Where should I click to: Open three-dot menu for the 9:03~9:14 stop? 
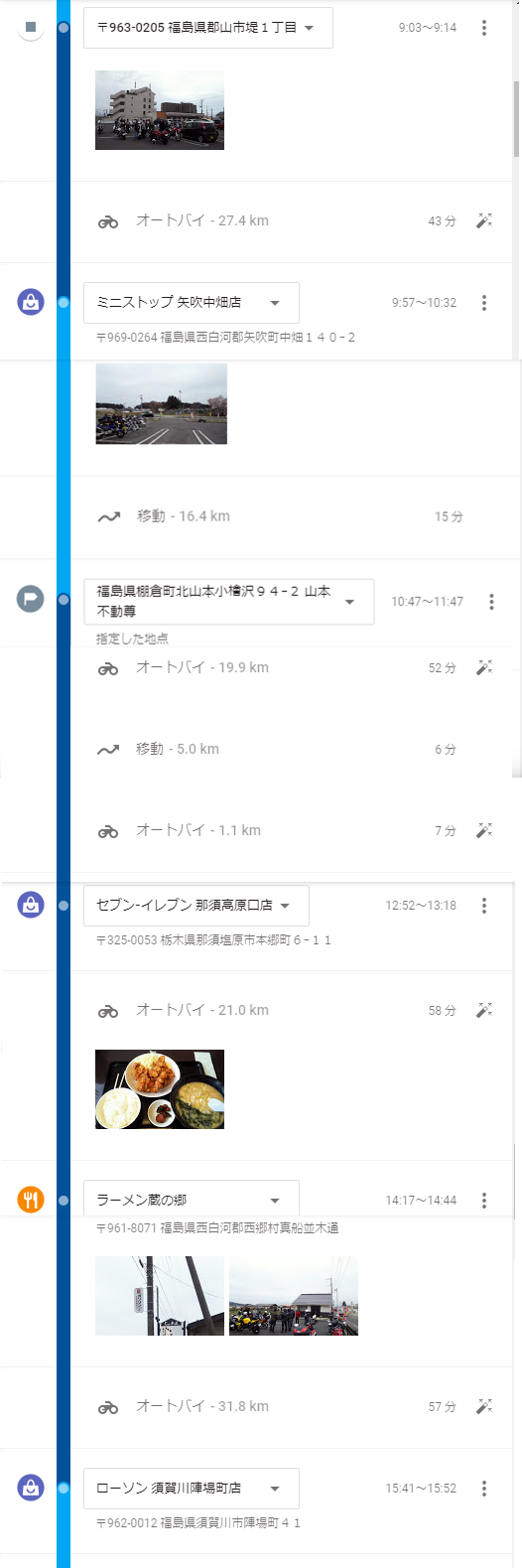[484, 28]
